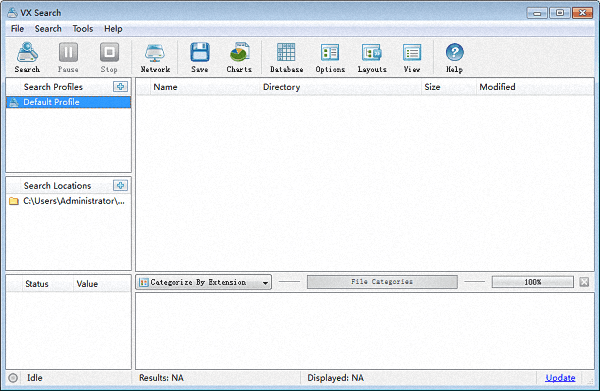Click the Network toolbar icon
Screen dimensions: 600x391
click(155, 57)
